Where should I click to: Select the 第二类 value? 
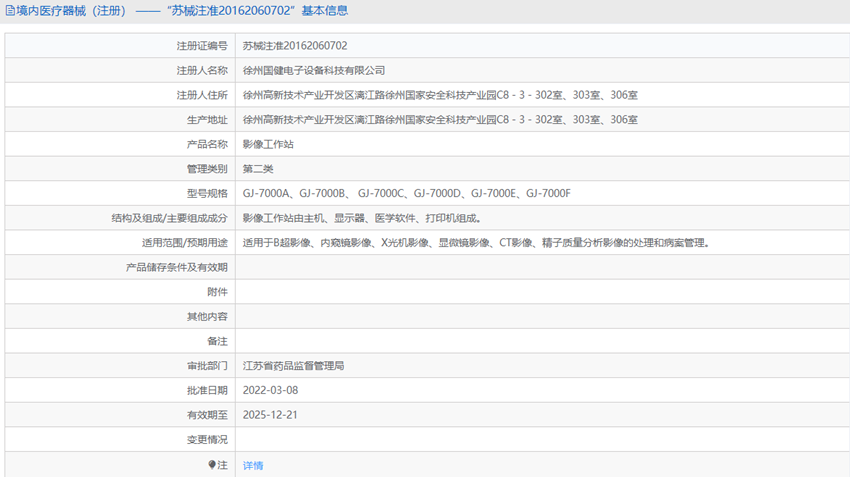click(258, 169)
